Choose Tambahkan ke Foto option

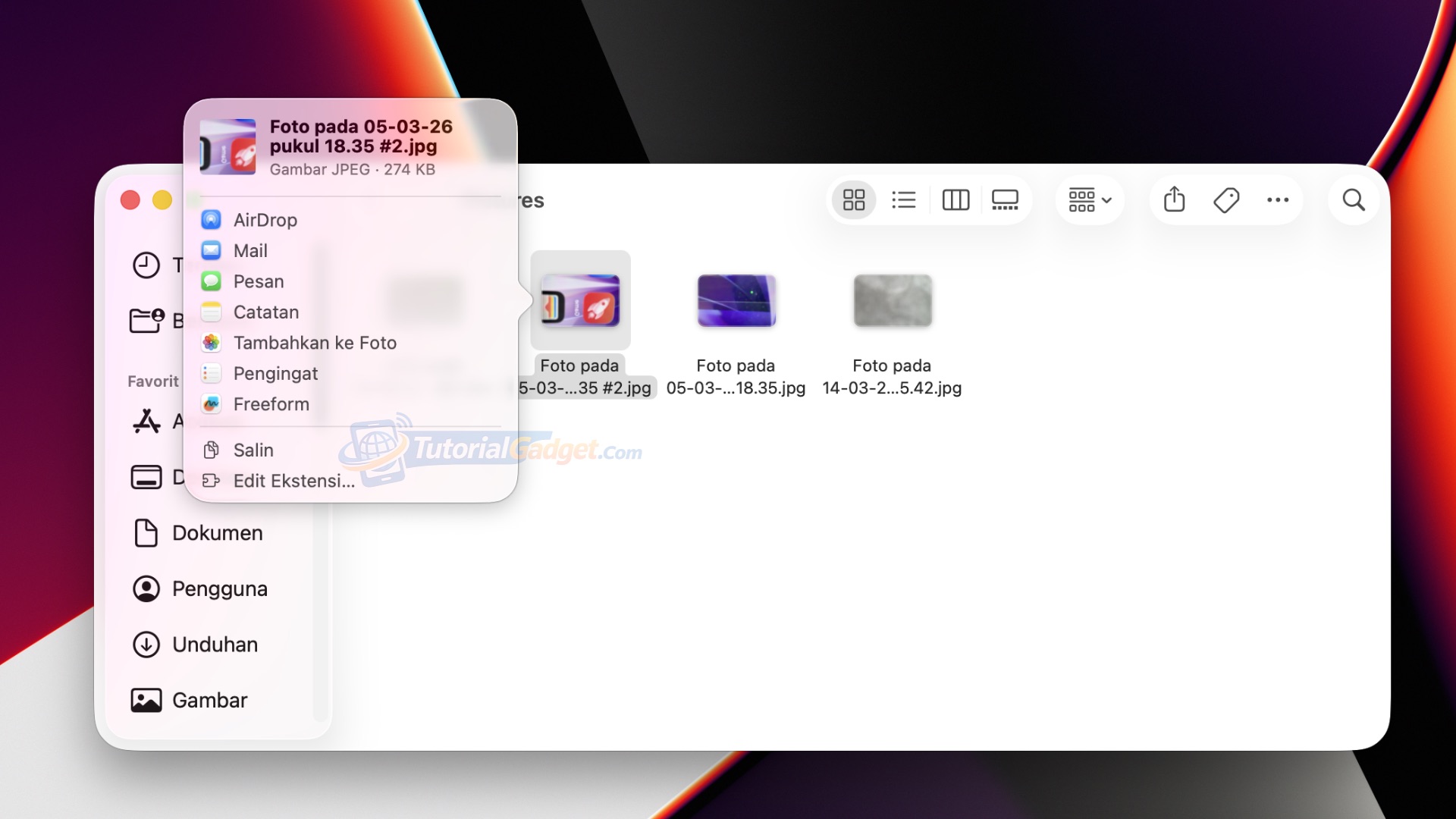[x=315, y=343]
